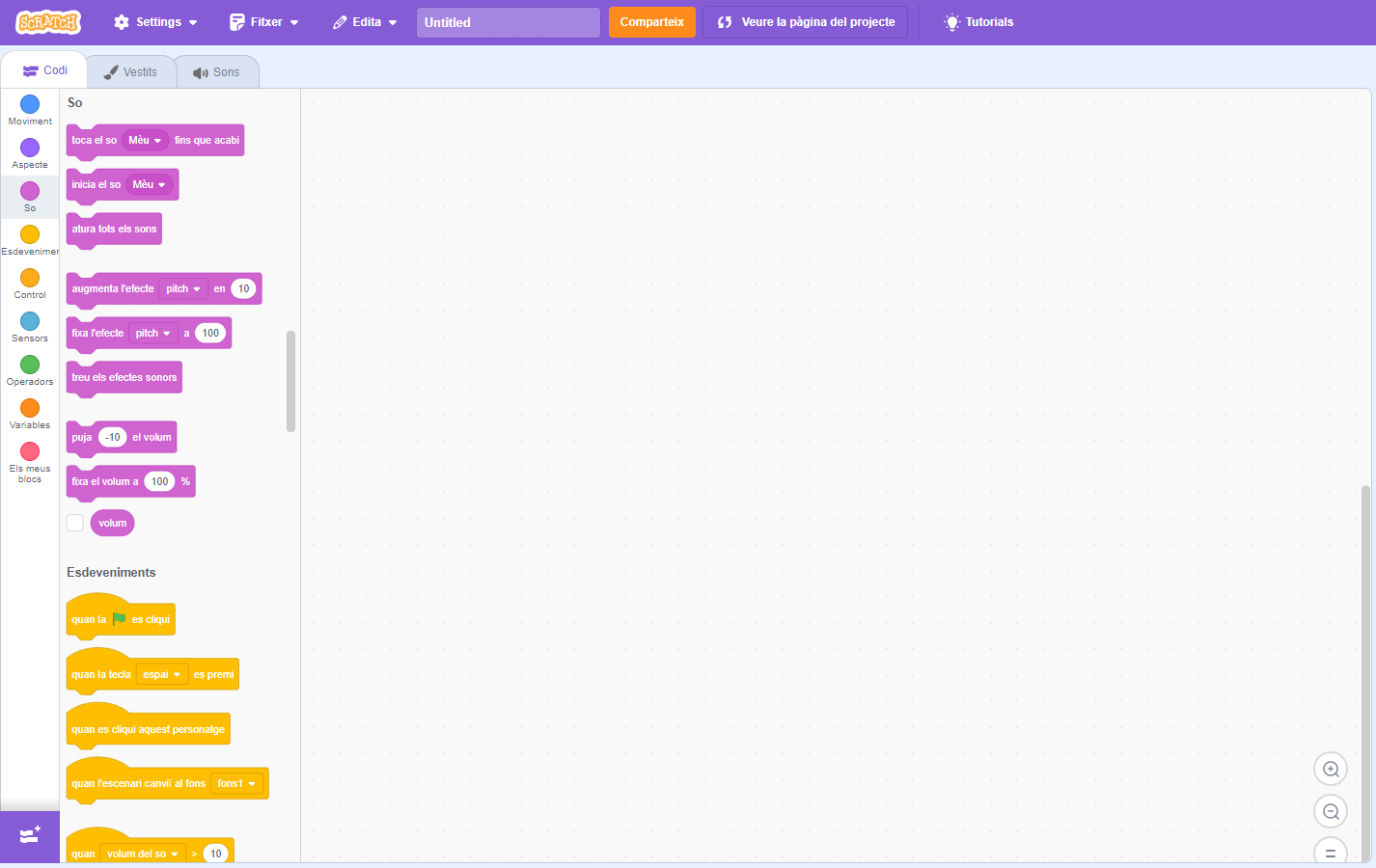
Task: Click the Scratch logo
Action: point(48,22)
